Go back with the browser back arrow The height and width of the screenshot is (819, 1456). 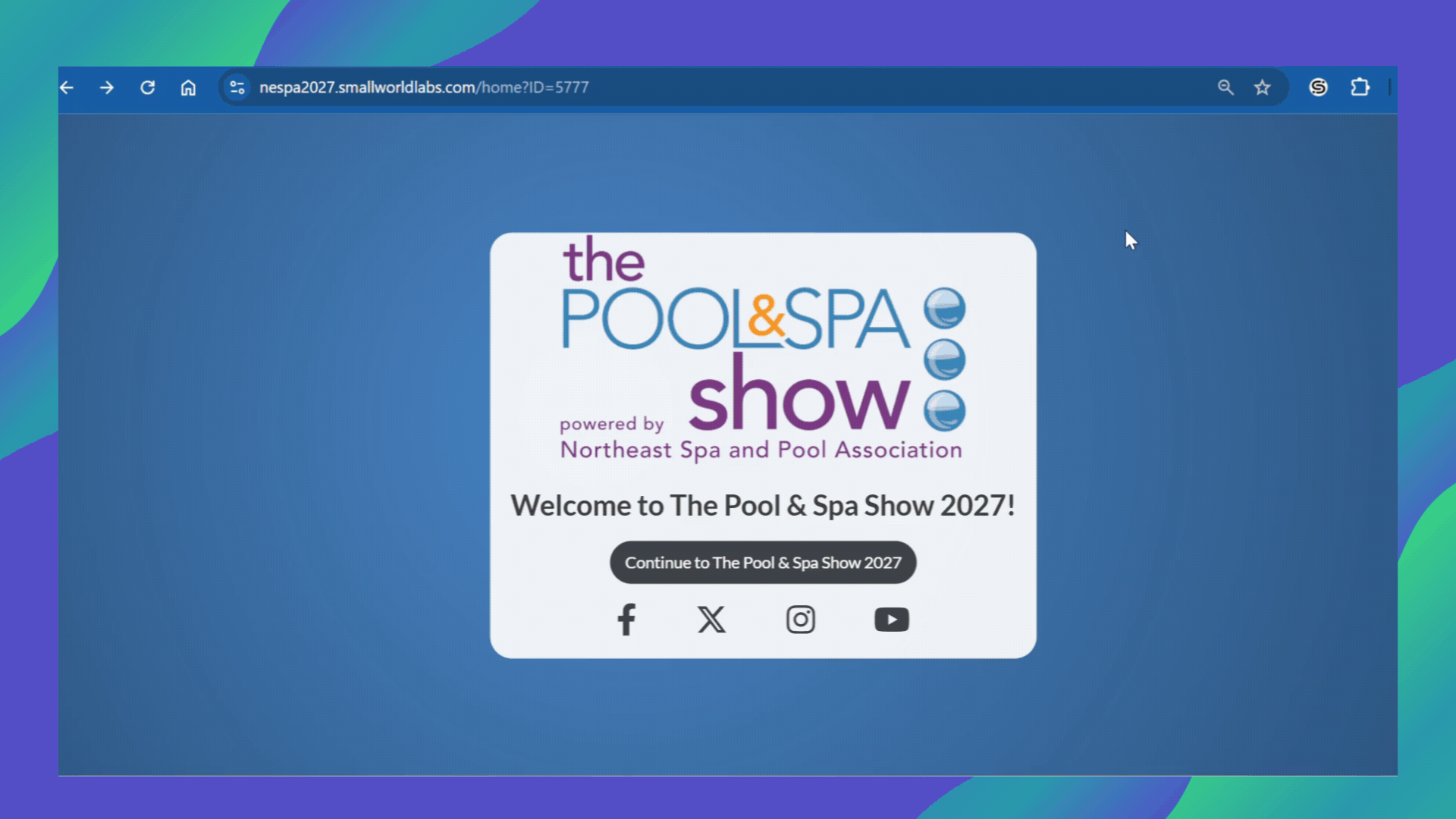pyautogui.click(x=67, y=87)
